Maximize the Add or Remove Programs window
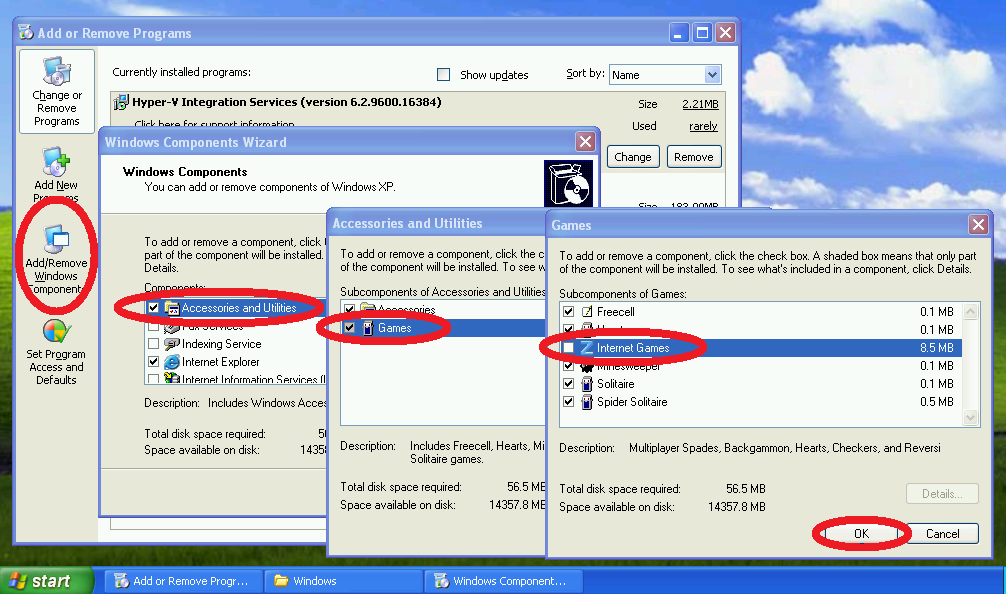The image size is (1006, 594). 702,32
